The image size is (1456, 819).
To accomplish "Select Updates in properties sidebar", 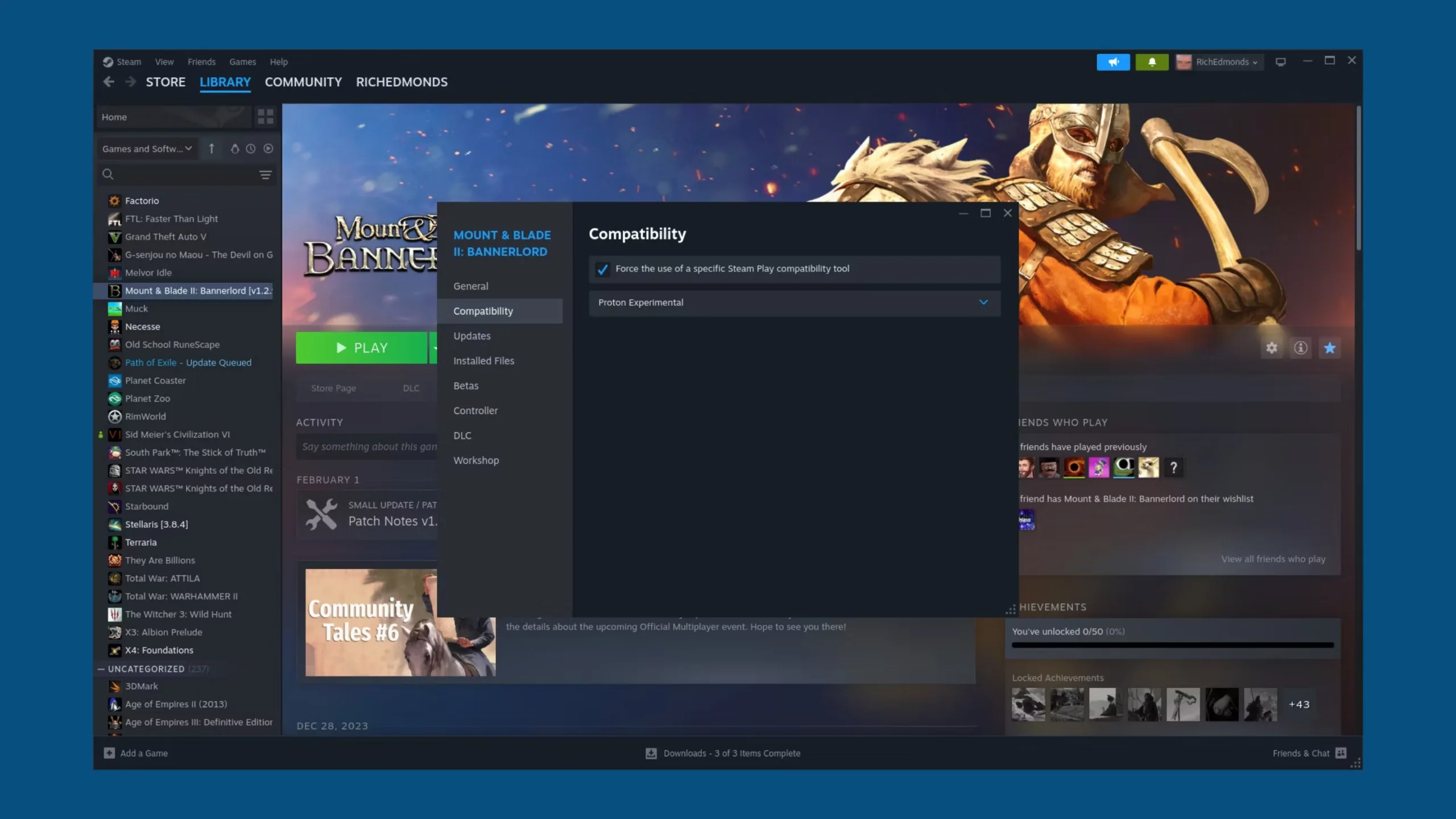I will click(500, 336).
